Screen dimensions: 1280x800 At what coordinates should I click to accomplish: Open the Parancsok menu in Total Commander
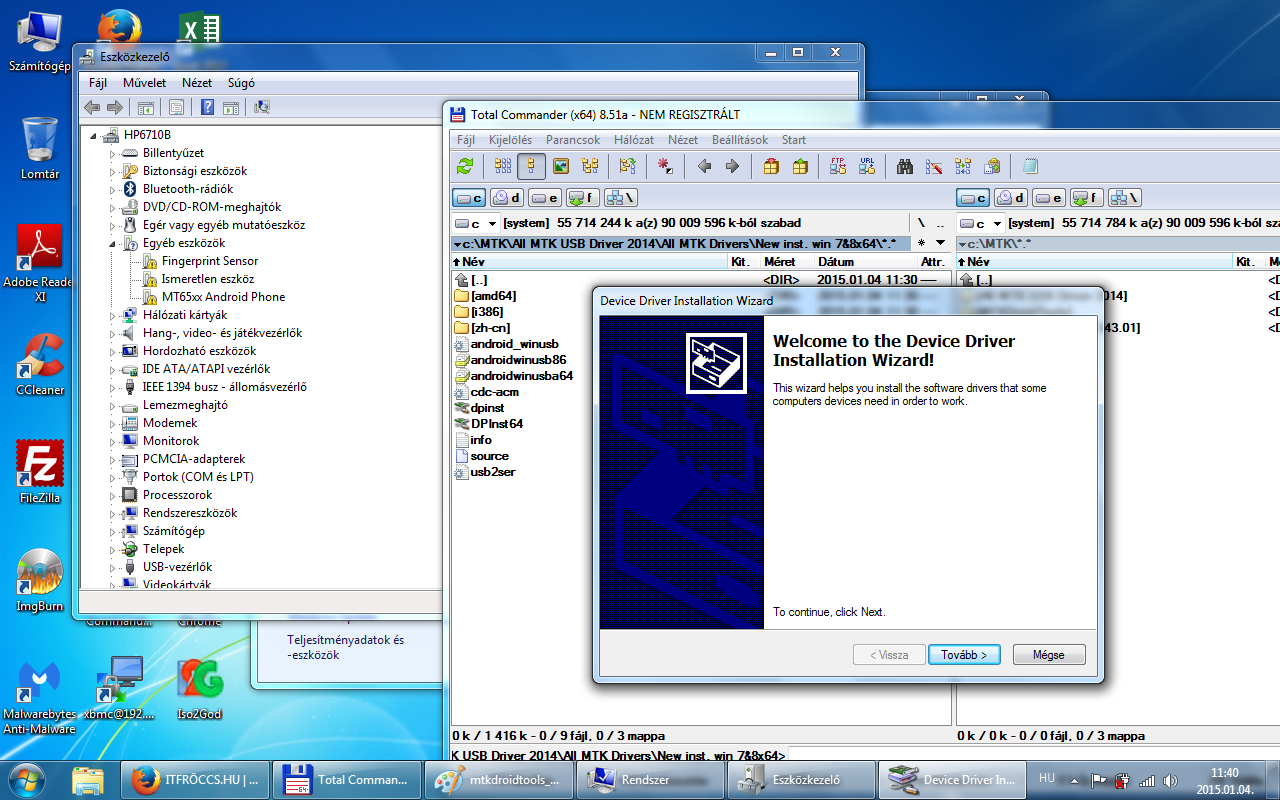573,140
